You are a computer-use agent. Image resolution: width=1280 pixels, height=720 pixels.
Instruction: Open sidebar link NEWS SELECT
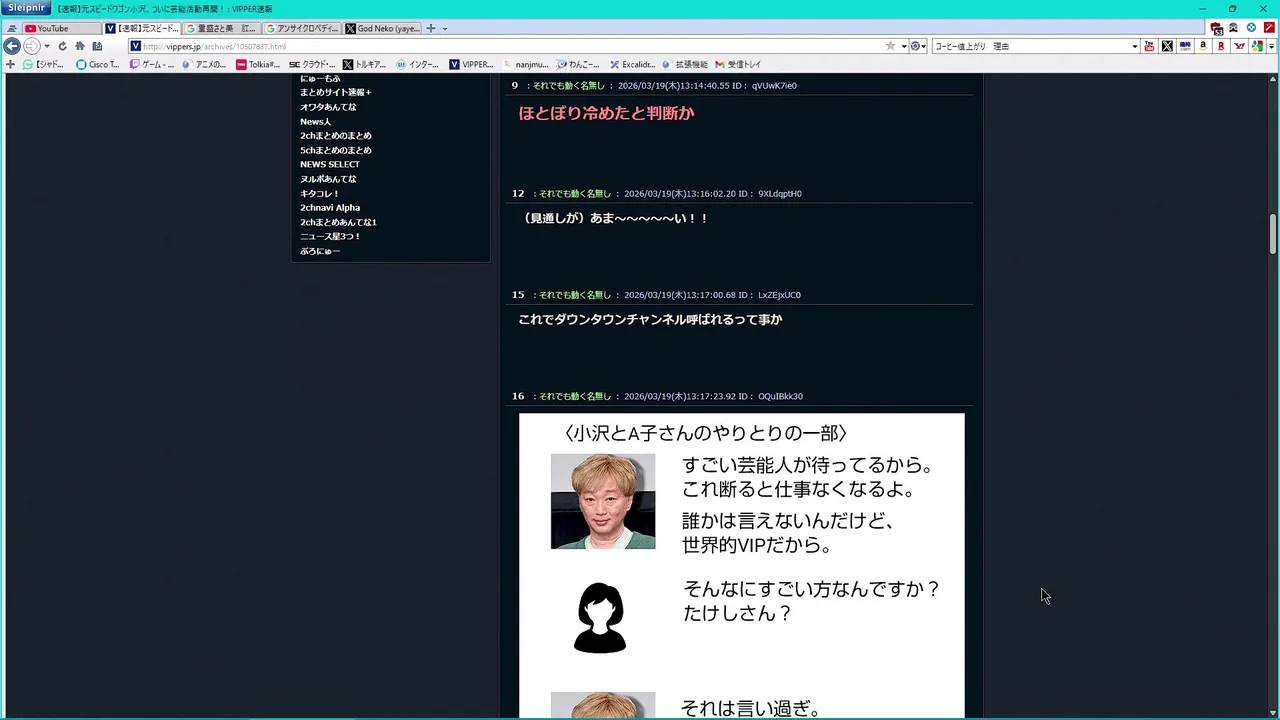point(330,164)
